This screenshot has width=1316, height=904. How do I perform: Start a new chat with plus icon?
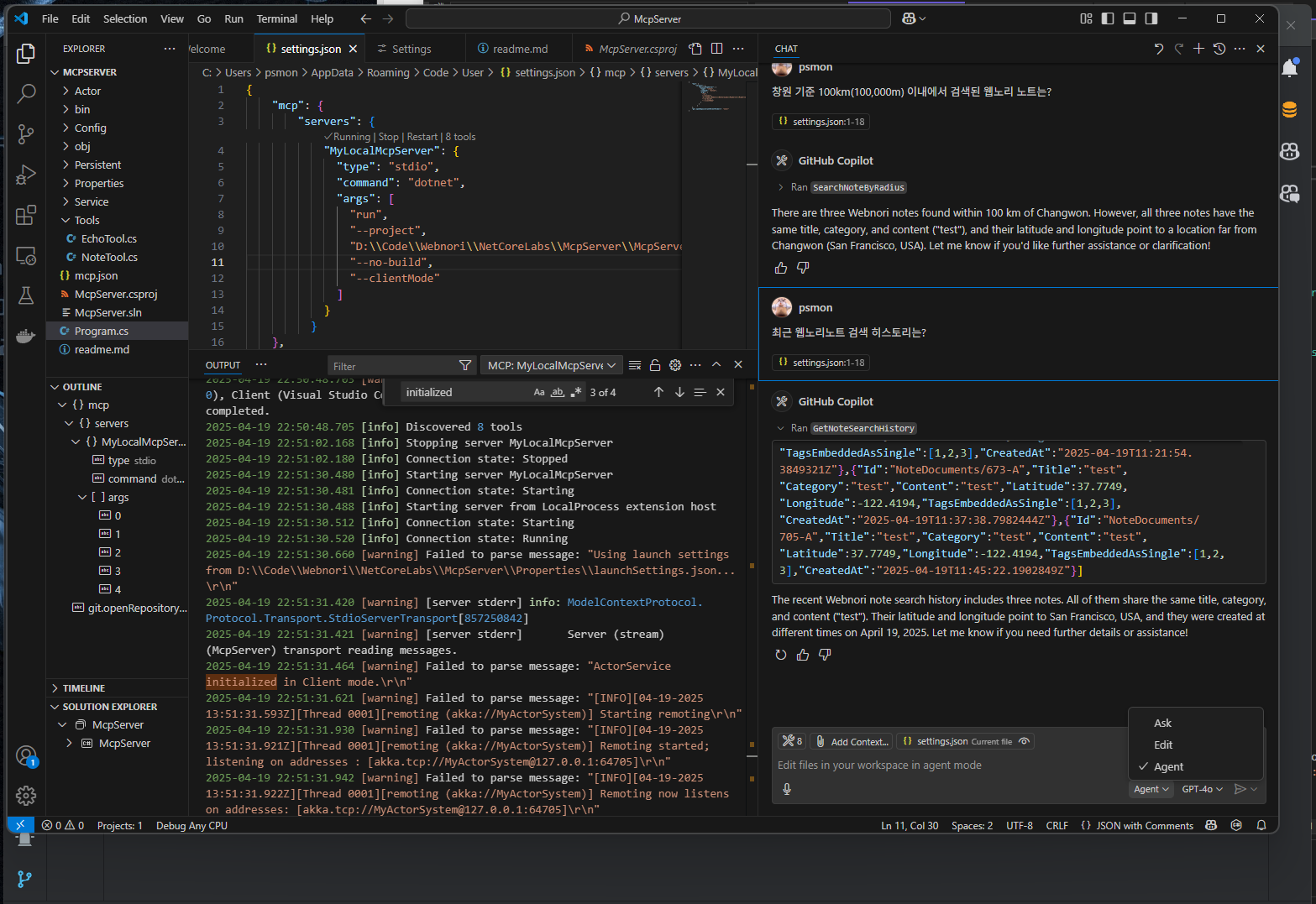pyautogui.click(x=1198, y=49)
